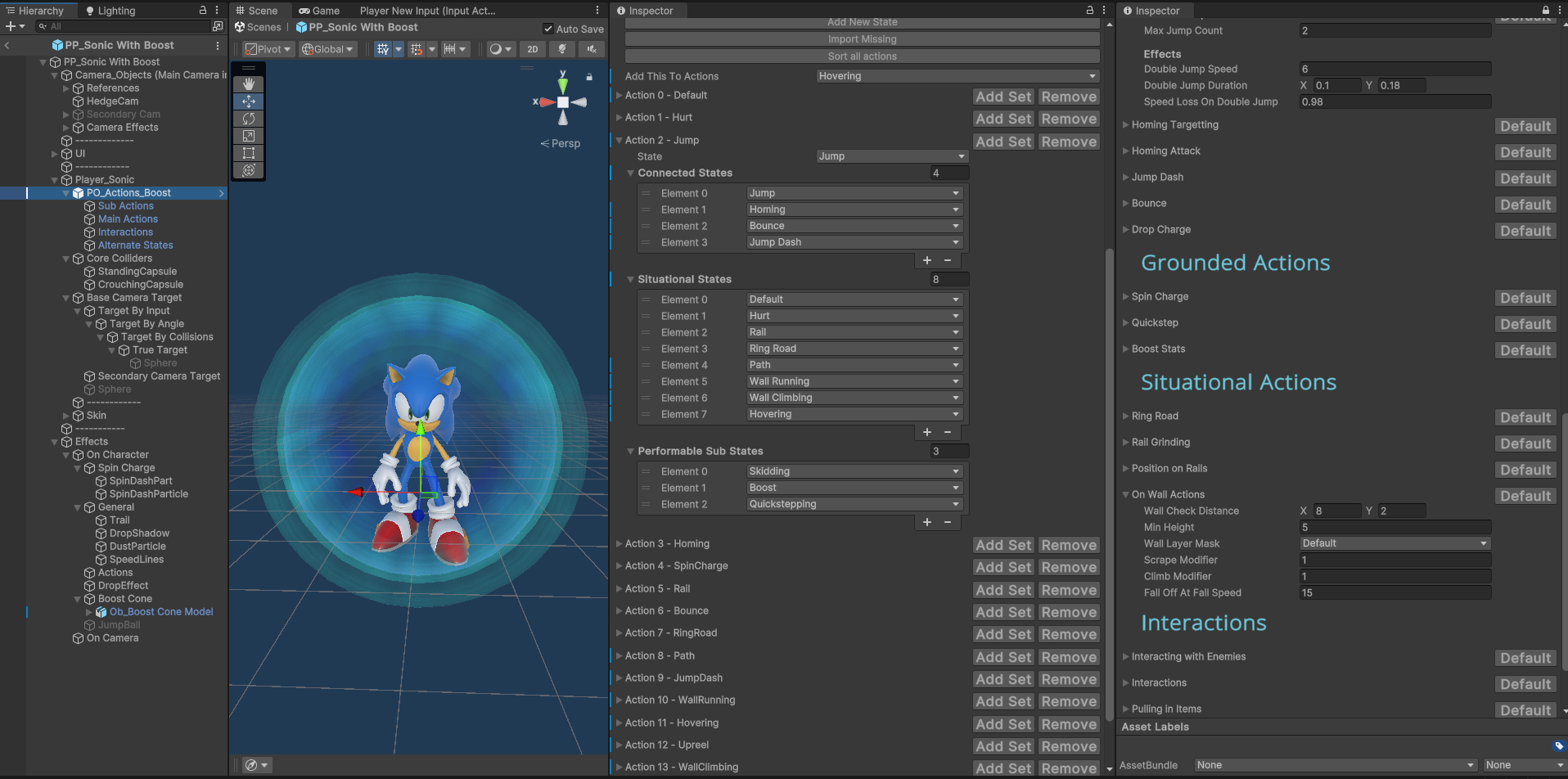Collapse the Situational States list

click(x=631, y=279)
